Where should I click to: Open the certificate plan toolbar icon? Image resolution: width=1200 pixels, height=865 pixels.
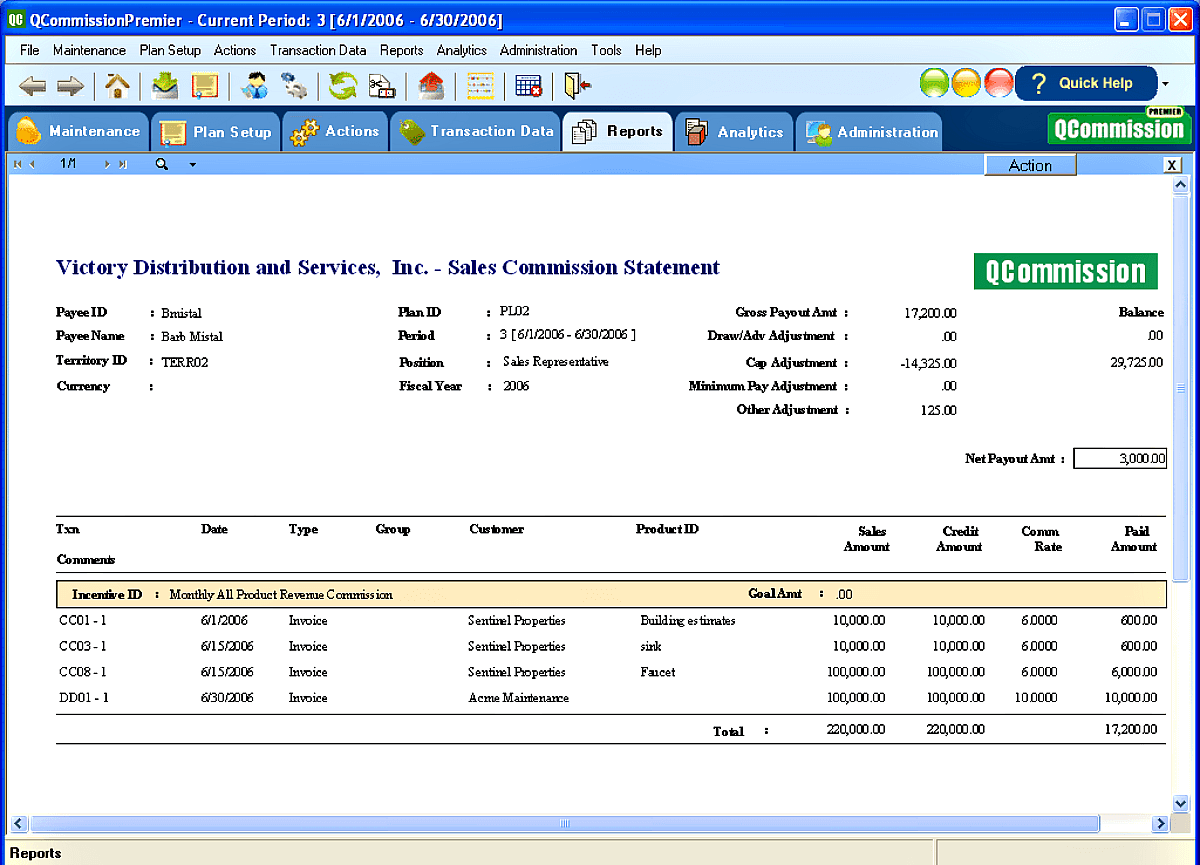(x=205, y=86)
